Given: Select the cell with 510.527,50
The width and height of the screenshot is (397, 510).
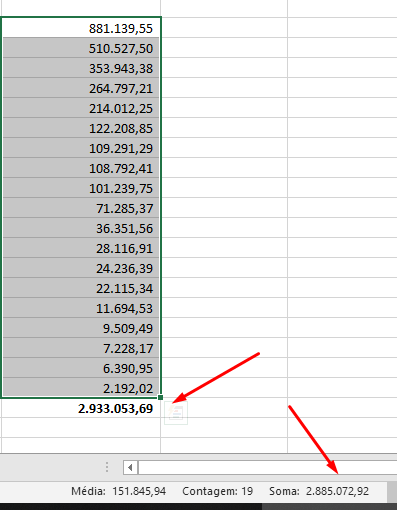Looking at the screenshot, I should tap(81, 48).
